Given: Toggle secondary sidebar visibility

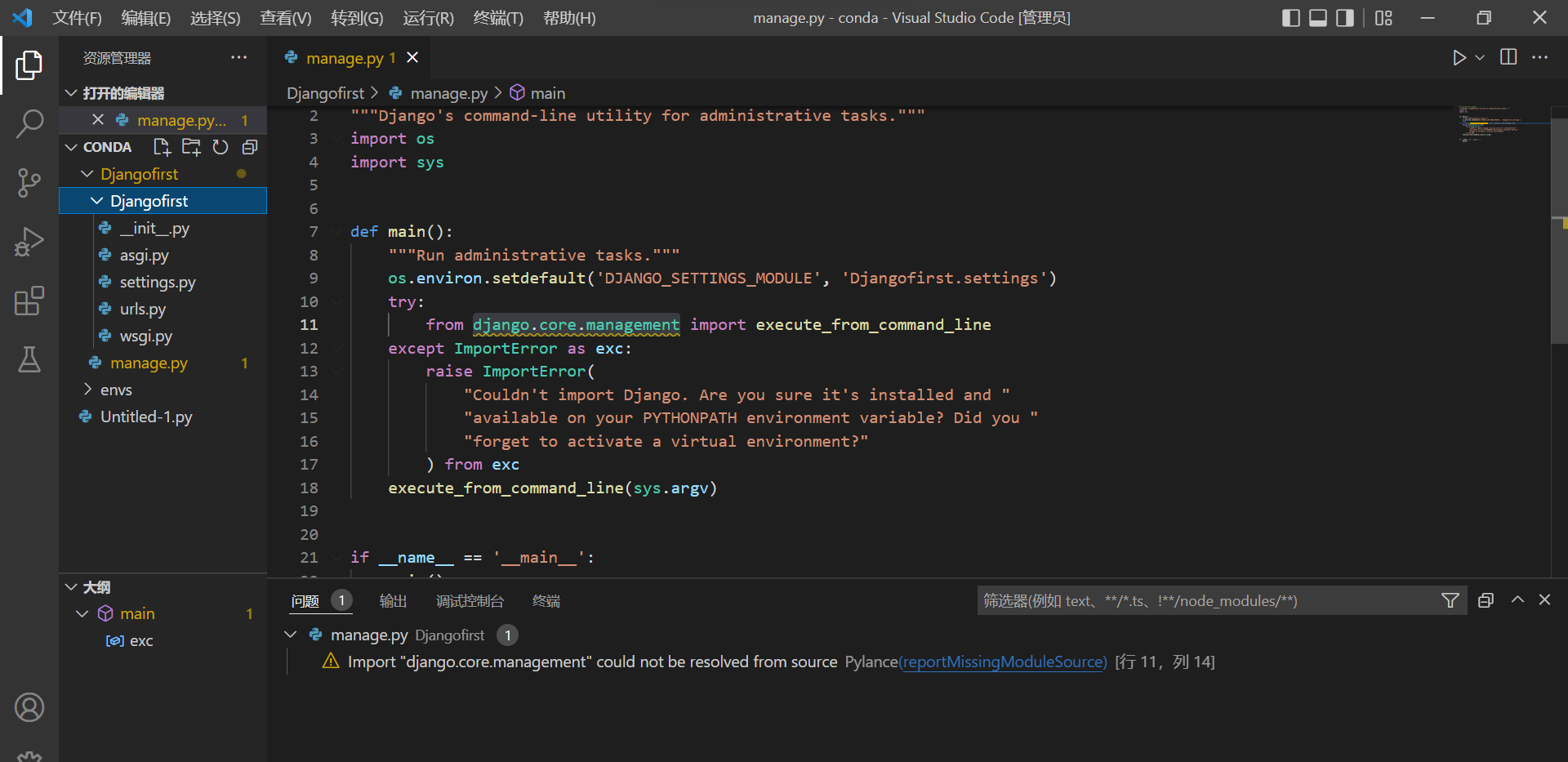Looking at the screenshot, I should (1345, 18).
